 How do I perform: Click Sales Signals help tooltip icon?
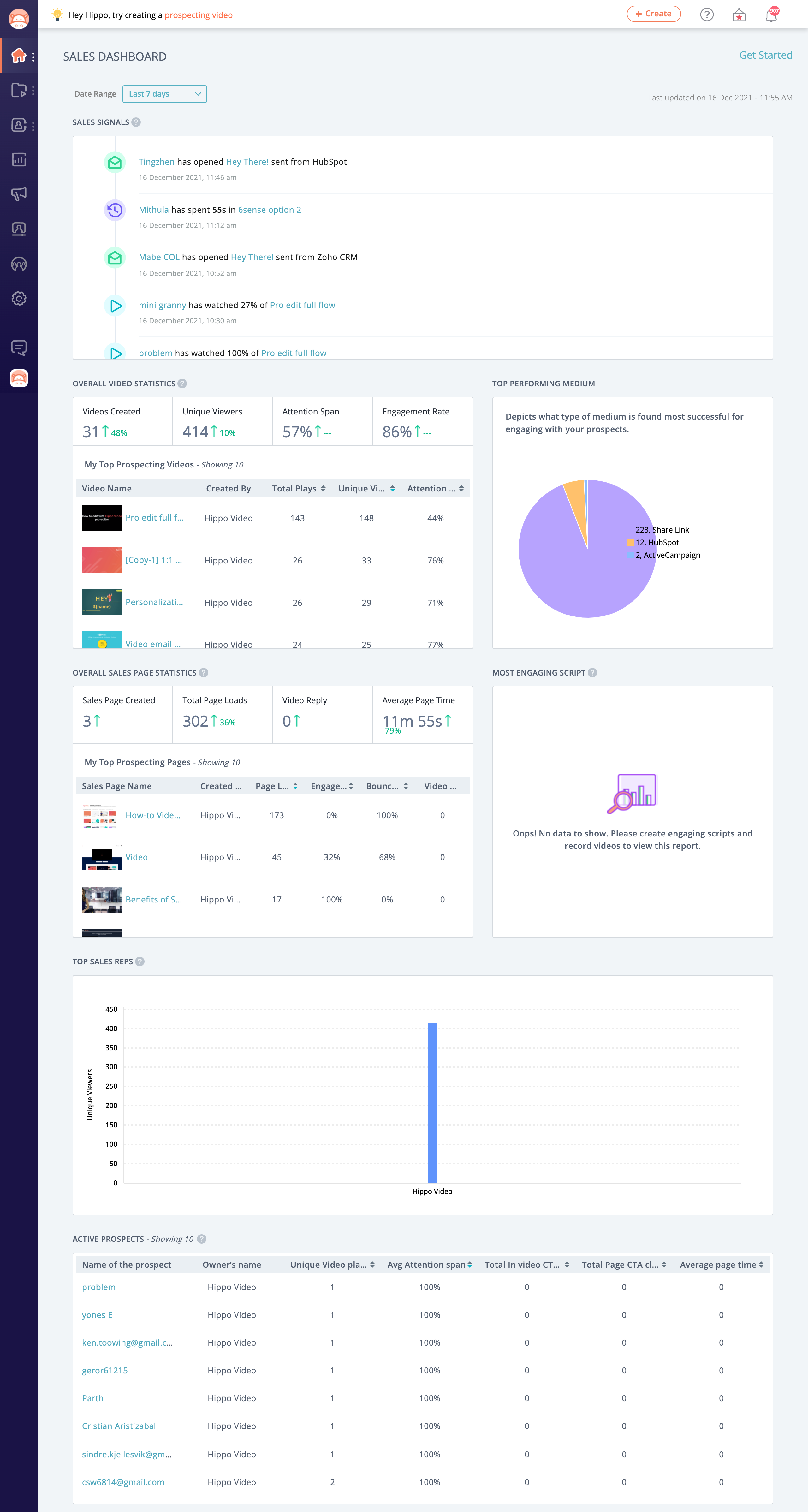point(136,122)
